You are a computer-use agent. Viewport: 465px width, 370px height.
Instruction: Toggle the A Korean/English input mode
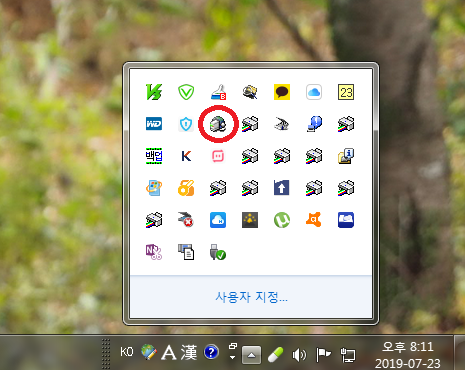[169, 352]
